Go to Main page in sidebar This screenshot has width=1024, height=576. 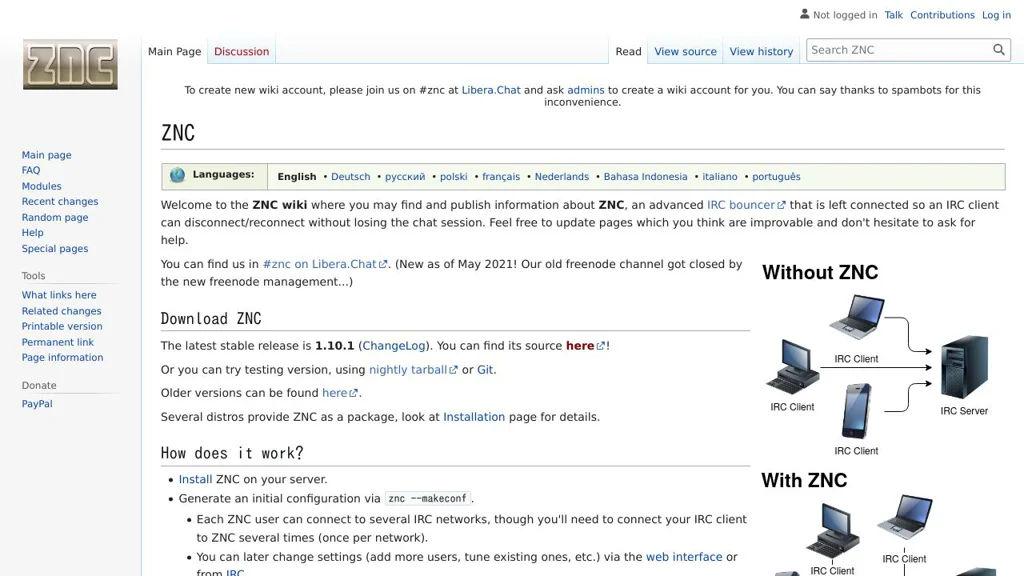coord(46,155)
